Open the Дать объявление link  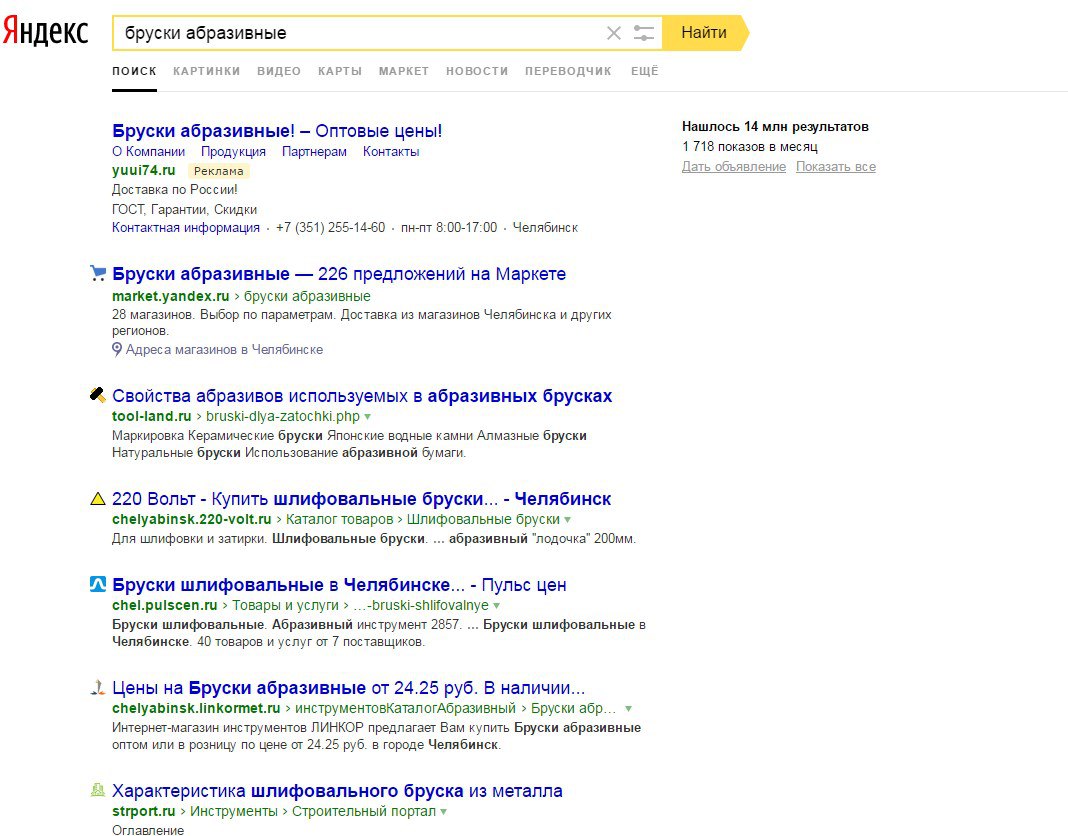[733, 167]
